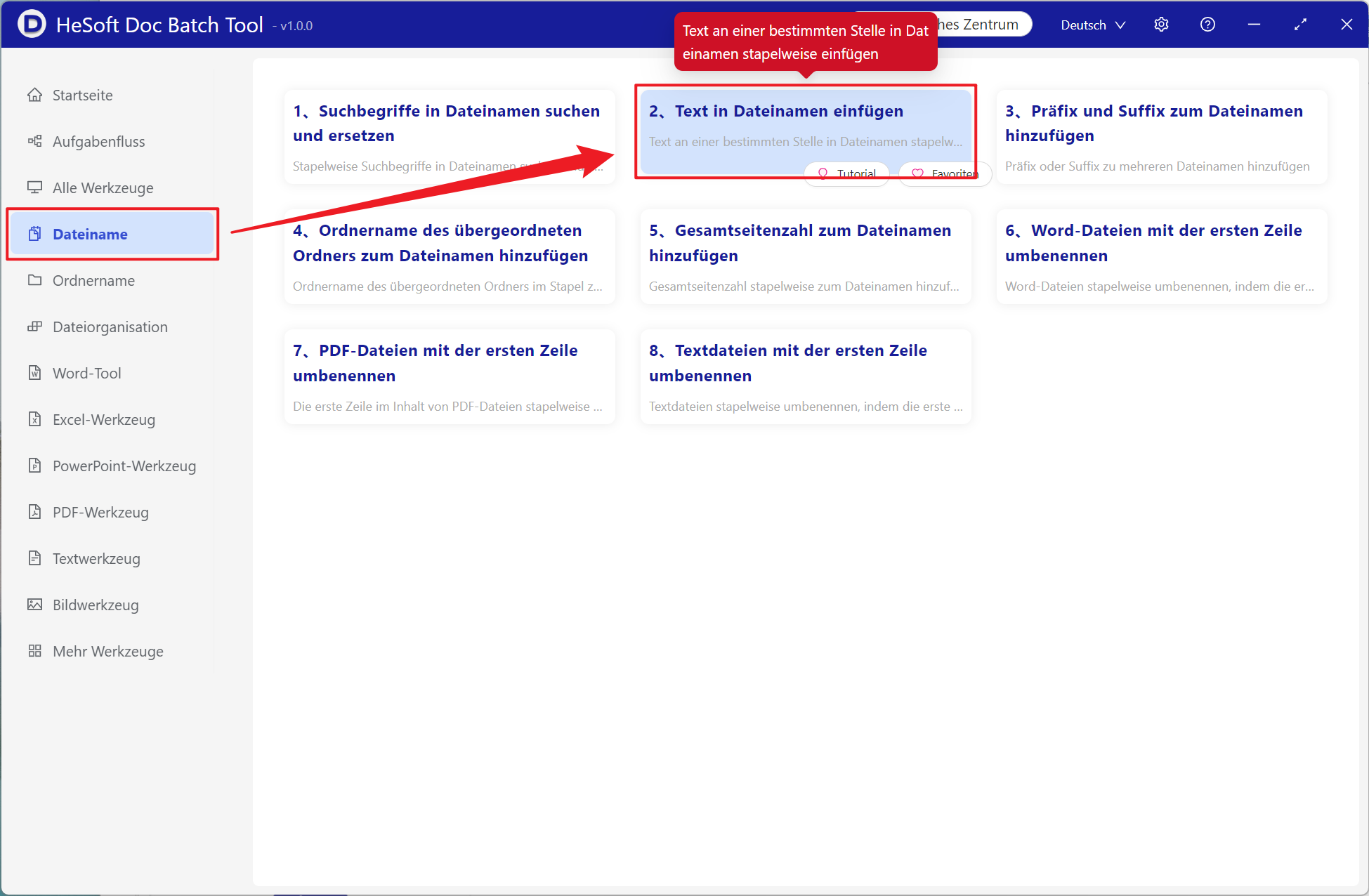Select Word-Tool in the sidebar
Image resolution: width=1369 pixels, height=896 pixels.
(x=112, y=373)
